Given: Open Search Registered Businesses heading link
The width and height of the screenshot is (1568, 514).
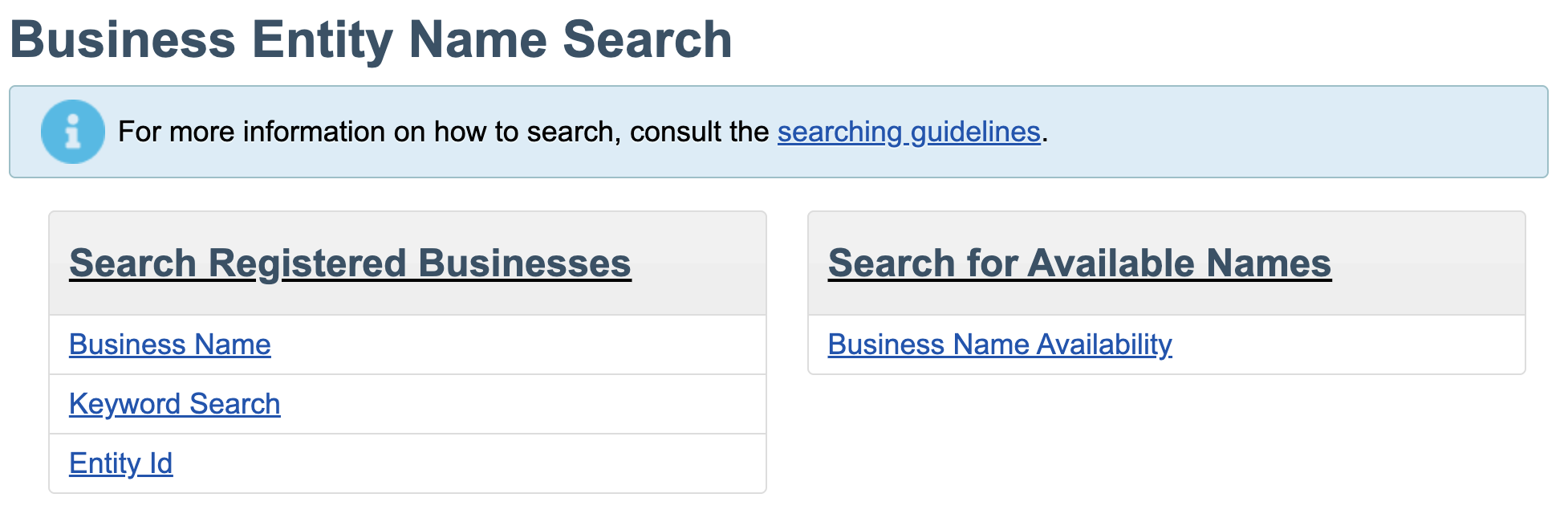Looking at the screenshot, I should click(350, 263).
